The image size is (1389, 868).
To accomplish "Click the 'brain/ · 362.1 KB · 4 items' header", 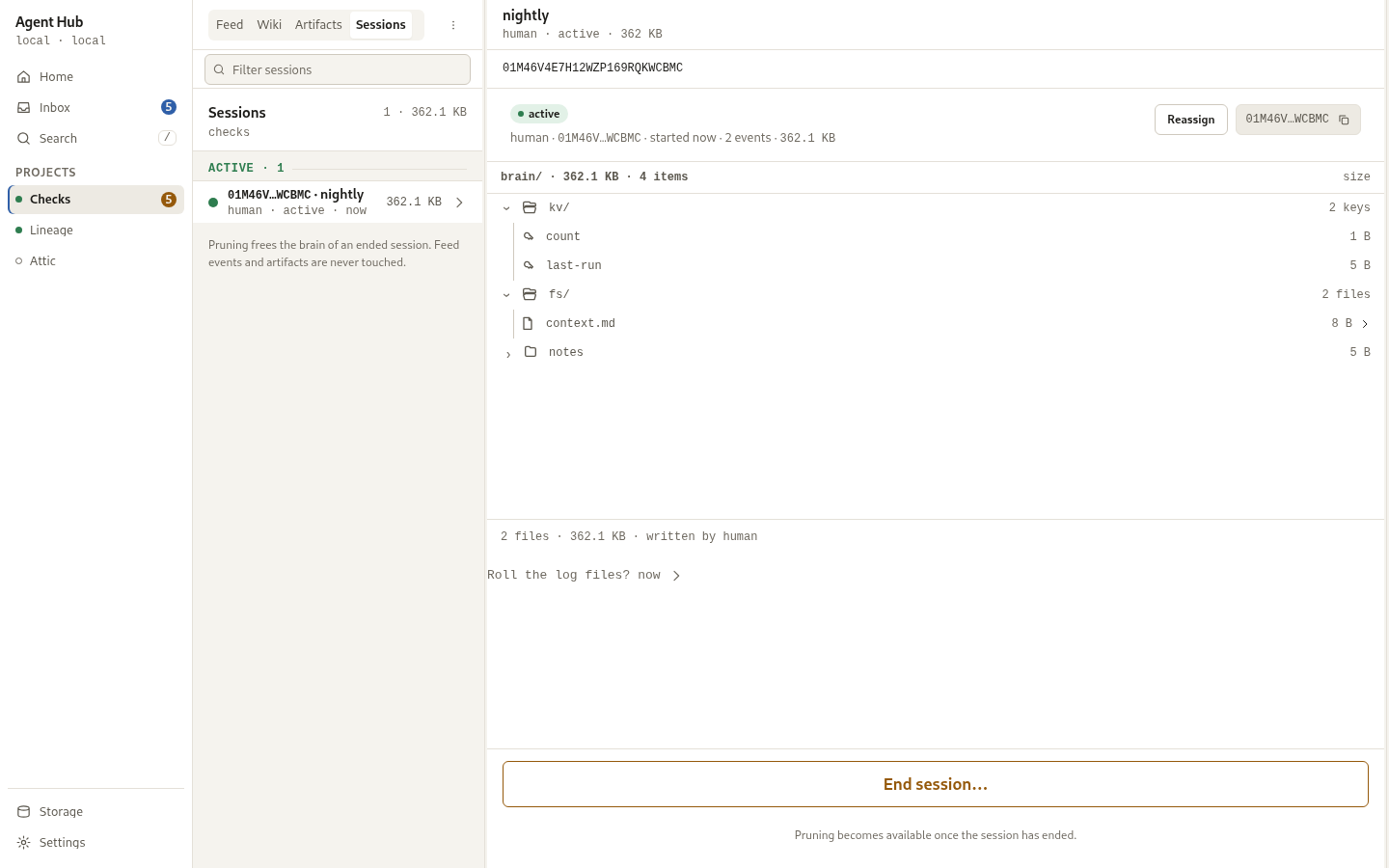I will tap(594, 177).
